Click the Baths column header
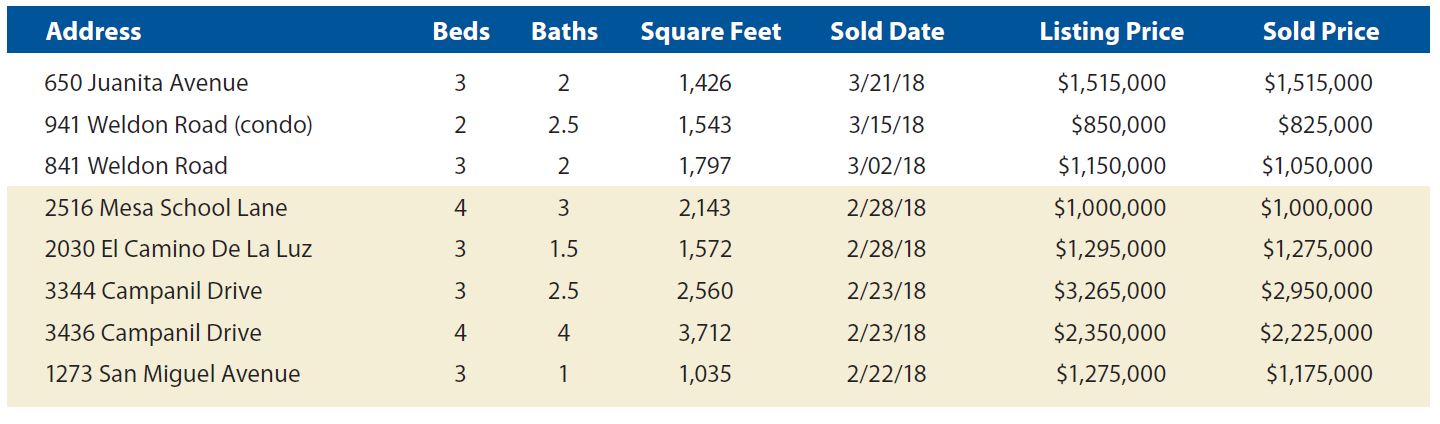1440x424 pixels. (564, 32)
